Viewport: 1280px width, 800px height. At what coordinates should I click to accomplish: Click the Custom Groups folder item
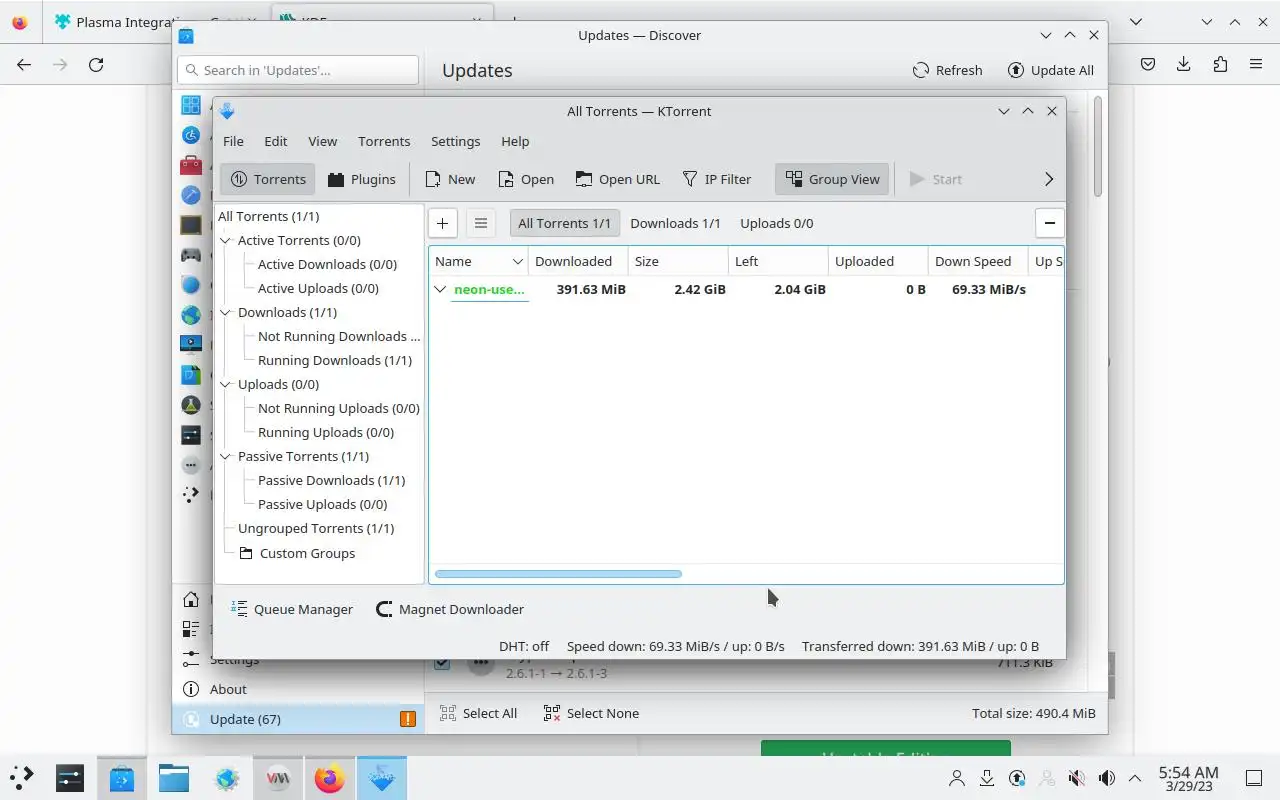tap(297, 553)
